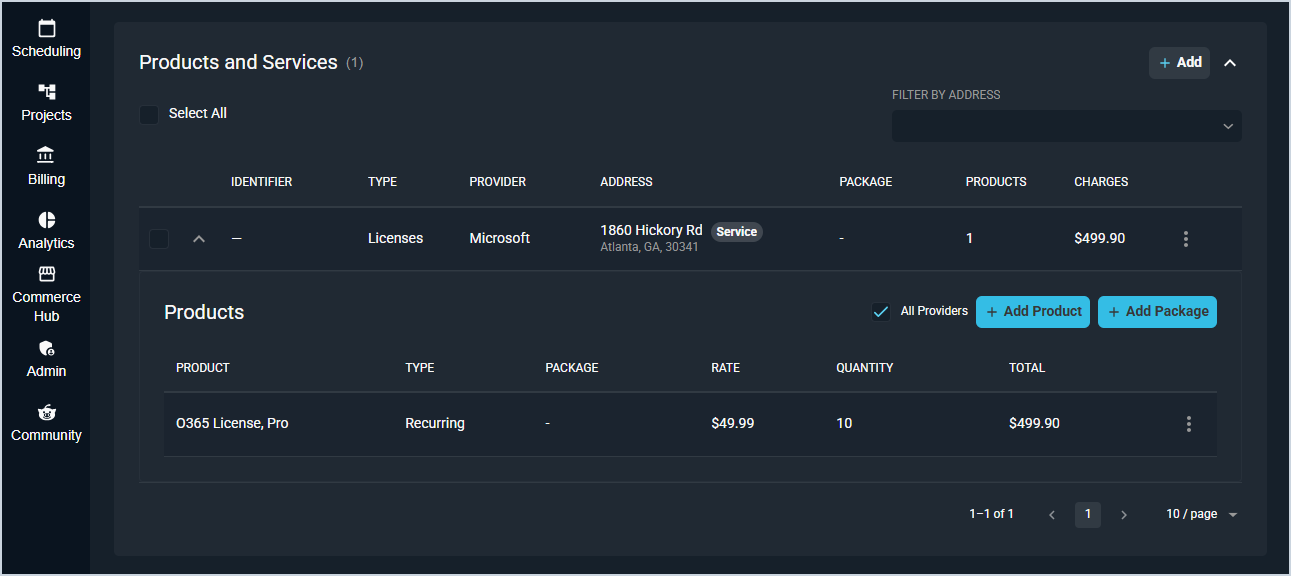The image size is (1291, 576).
Task: Open Projects from the sidebar
Action: tap(46, 93)
